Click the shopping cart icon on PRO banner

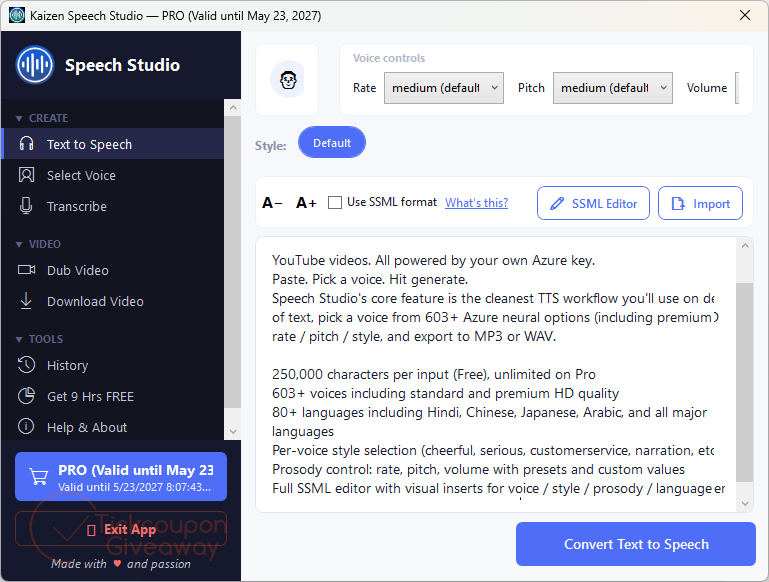pyautogui.click(x=38, y=476)
